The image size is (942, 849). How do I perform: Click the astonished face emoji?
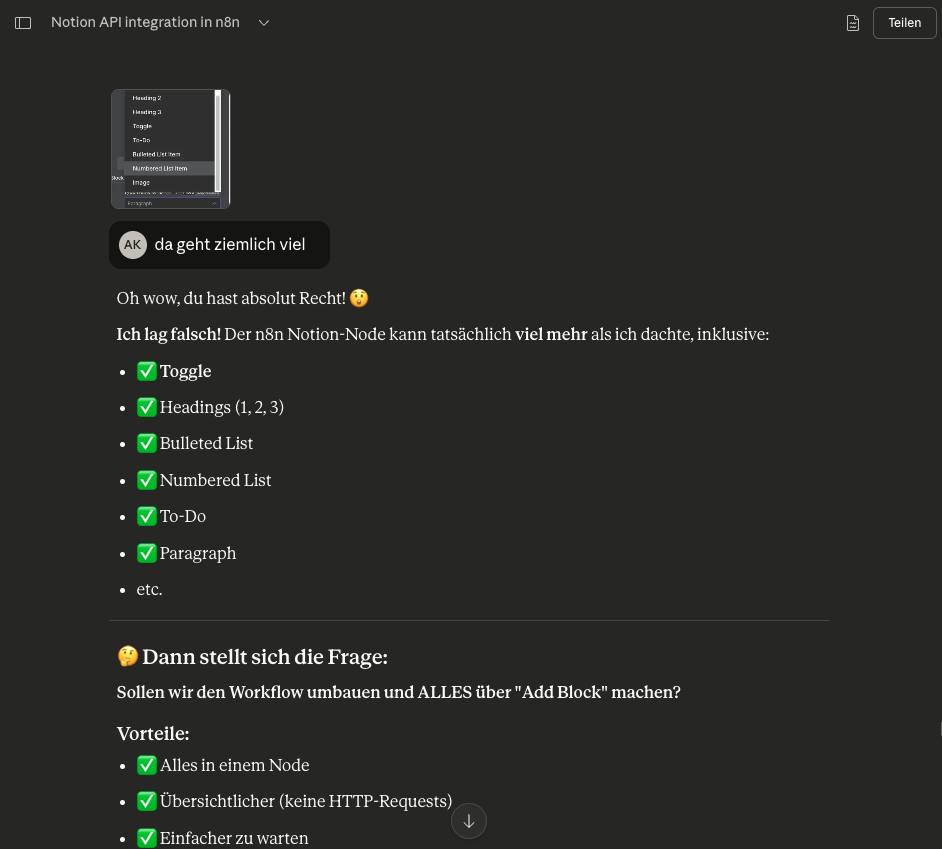pos(359,298)
